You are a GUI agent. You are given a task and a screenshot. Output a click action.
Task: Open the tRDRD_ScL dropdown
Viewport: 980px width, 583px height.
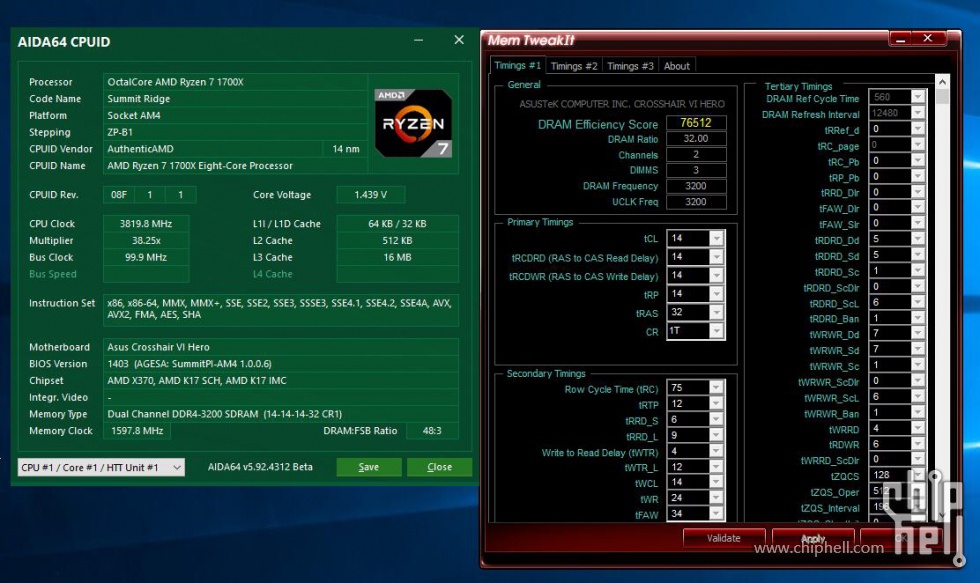[x=918, y=302]
